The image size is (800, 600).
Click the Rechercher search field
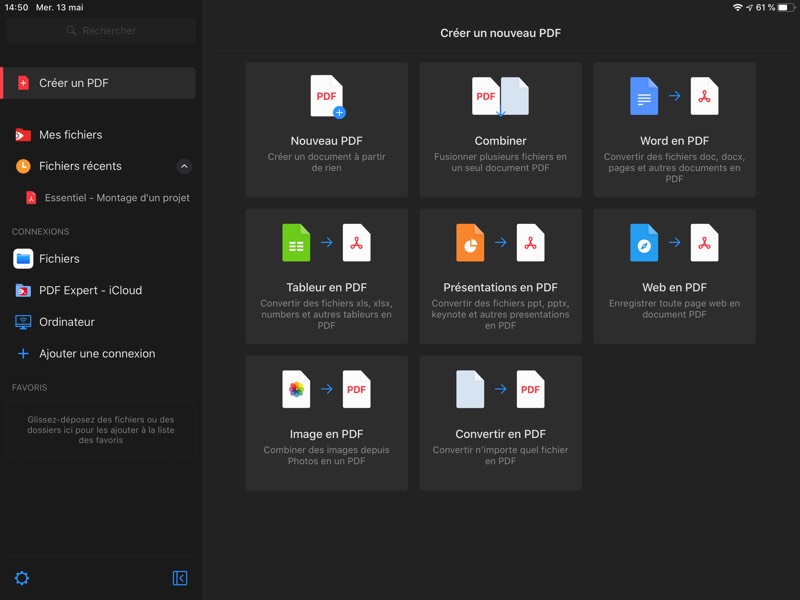pyautogui.click(x=101, y=31)
